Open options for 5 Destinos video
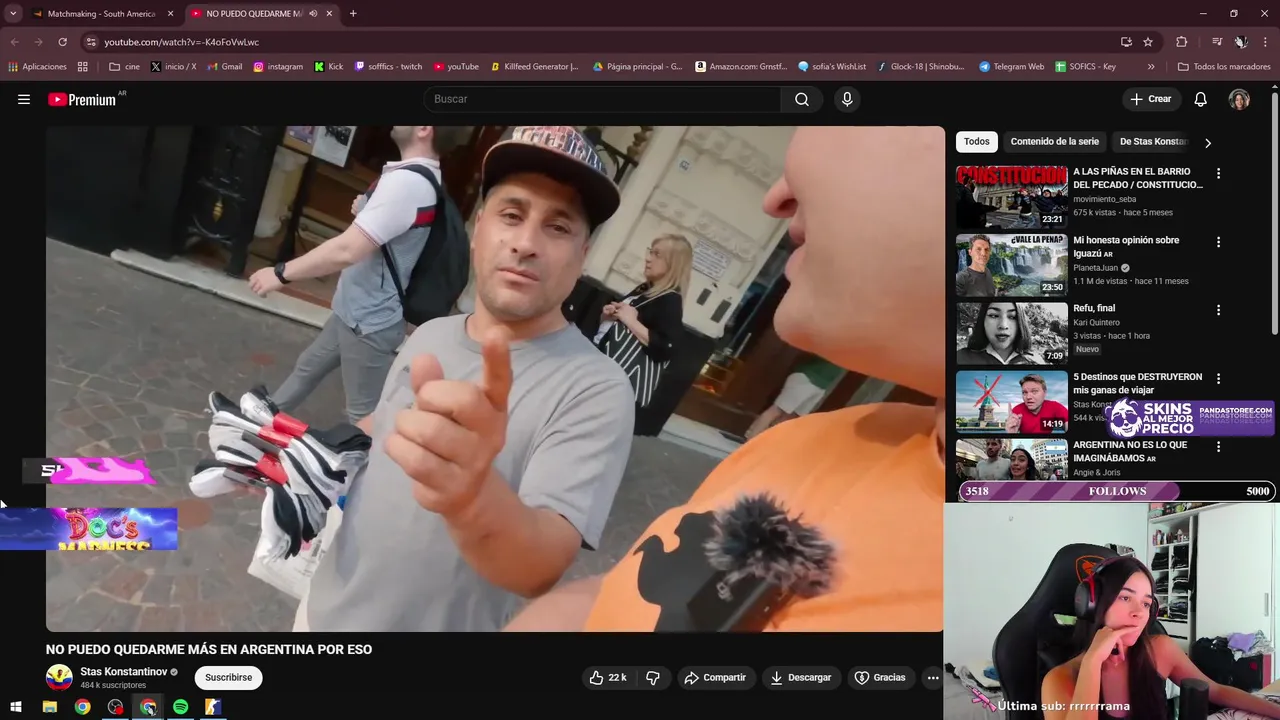The height and width of the screenshot is (720, 1280). (x=1218, y=379)
